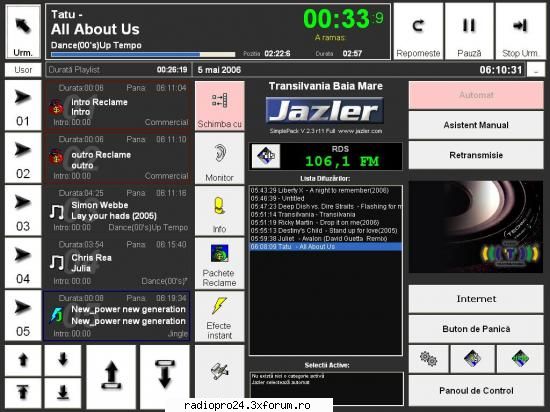Click the gears settings icon
This screenshot has width=550, height=412.
pyautogui.click(x=429, y=359)
